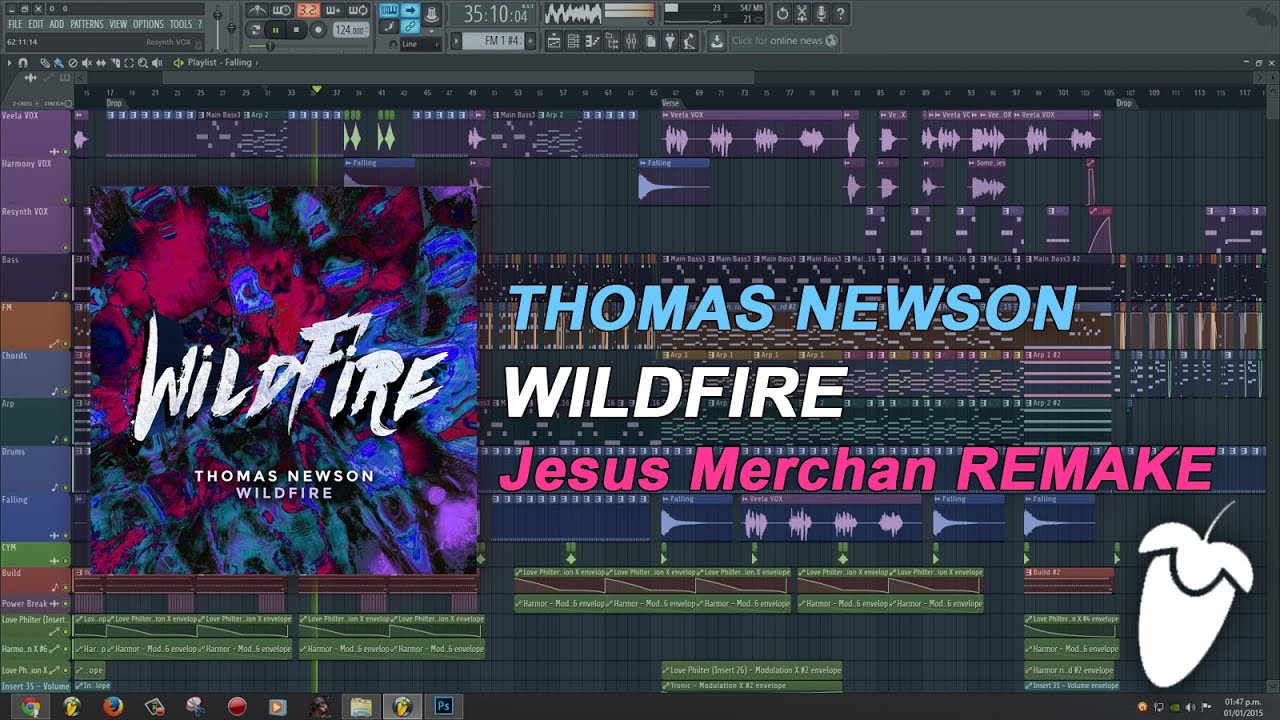Pause playback with the transport pause button
Image resolution: width=1280 pixels, height=720 pixels.
click(275, 30)
